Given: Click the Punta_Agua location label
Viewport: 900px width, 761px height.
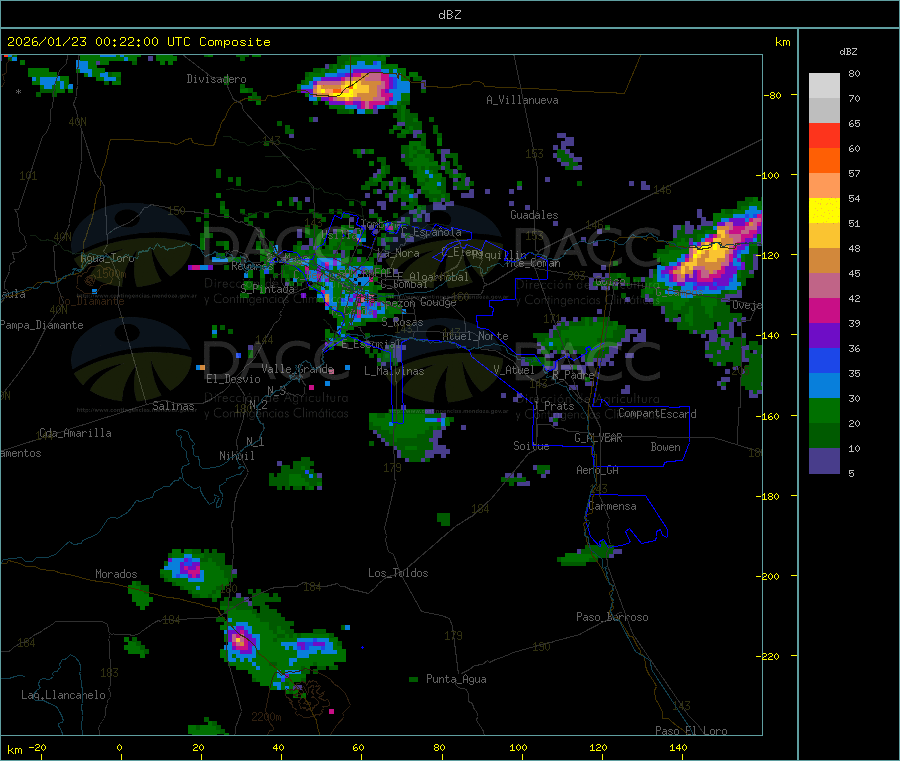Looking at the screenshot, I should (x=456, y=679).
